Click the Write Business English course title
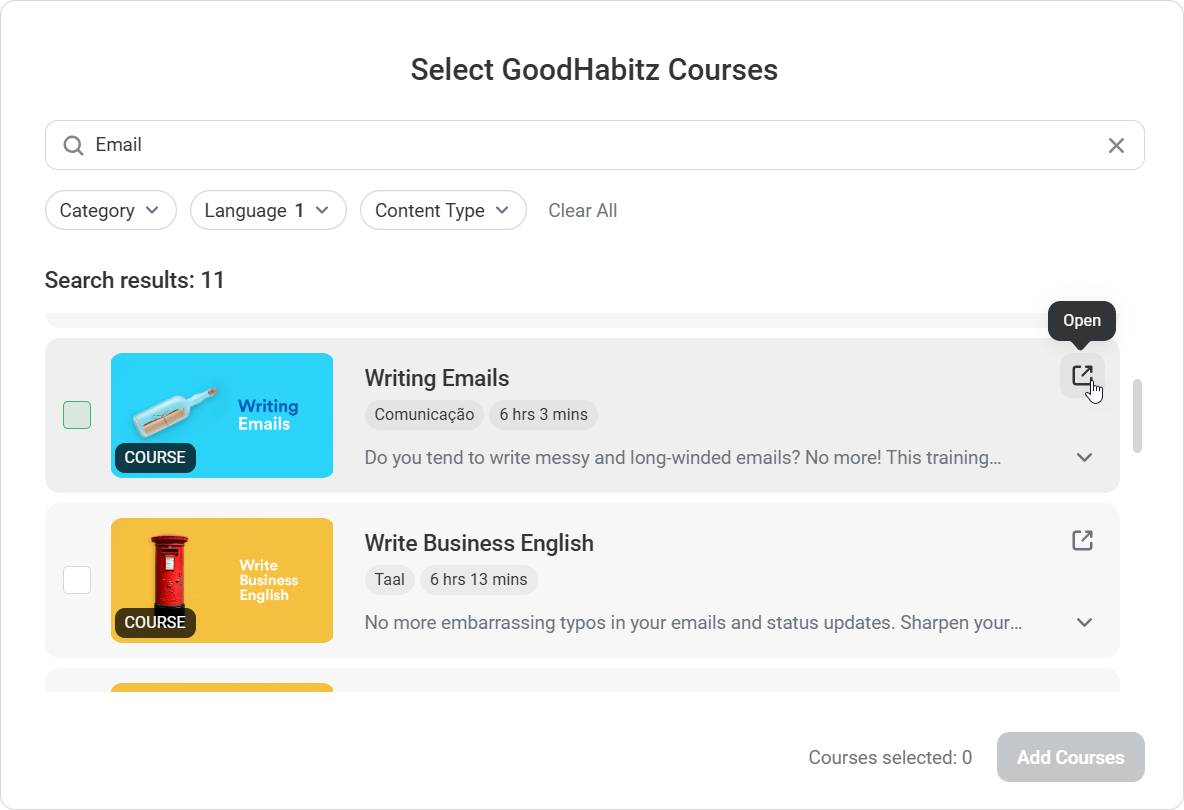Screen dimensions: 1184x810 point(479,544)
